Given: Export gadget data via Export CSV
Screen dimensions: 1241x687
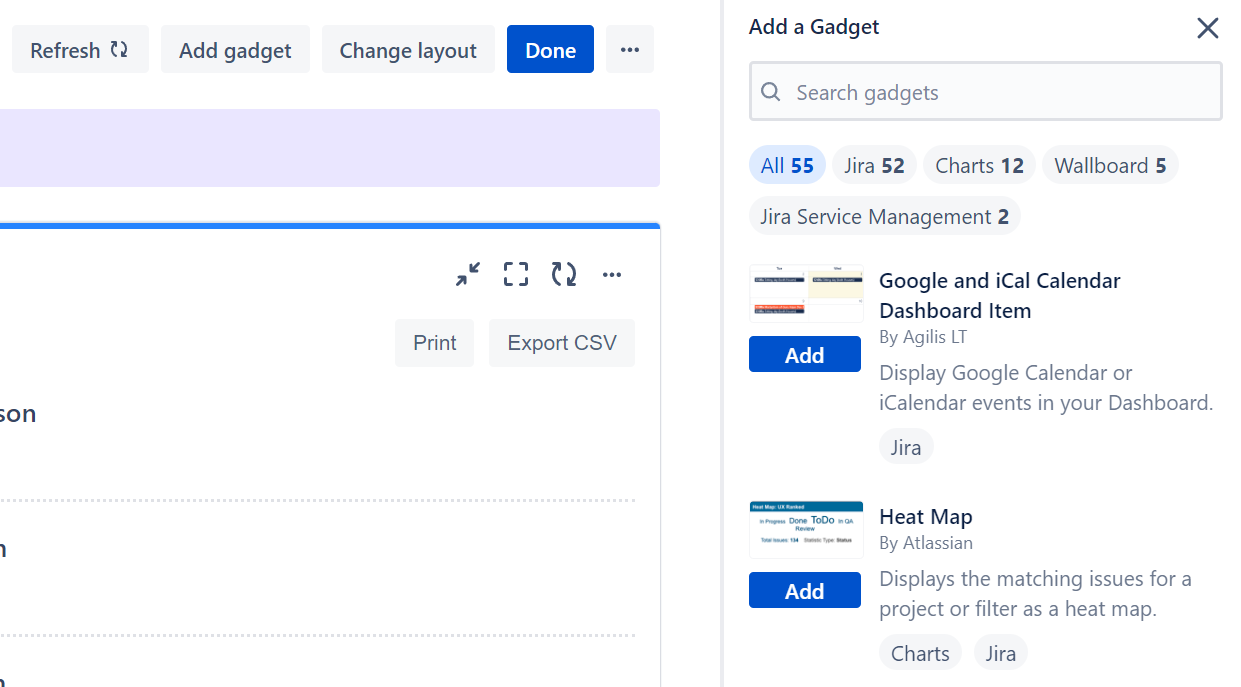Looking at the screenshot, I should 561,343.
